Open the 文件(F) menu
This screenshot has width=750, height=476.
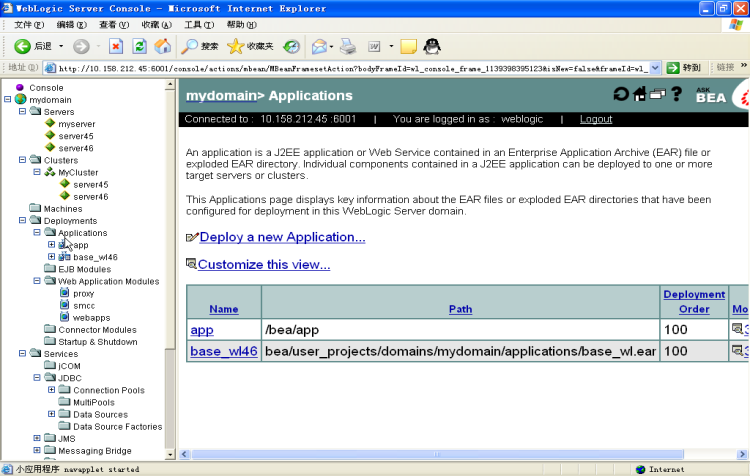[x=29, y=24]
